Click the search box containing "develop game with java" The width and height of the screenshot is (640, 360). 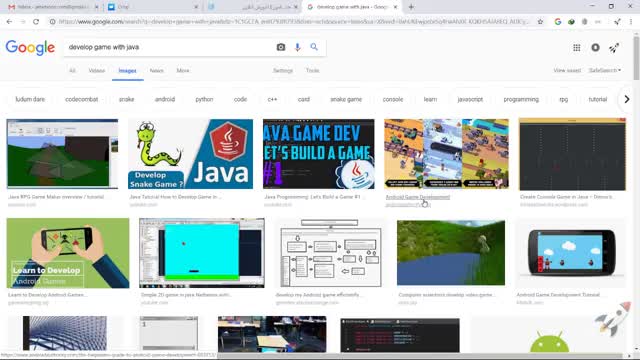[x=169, y=47]
